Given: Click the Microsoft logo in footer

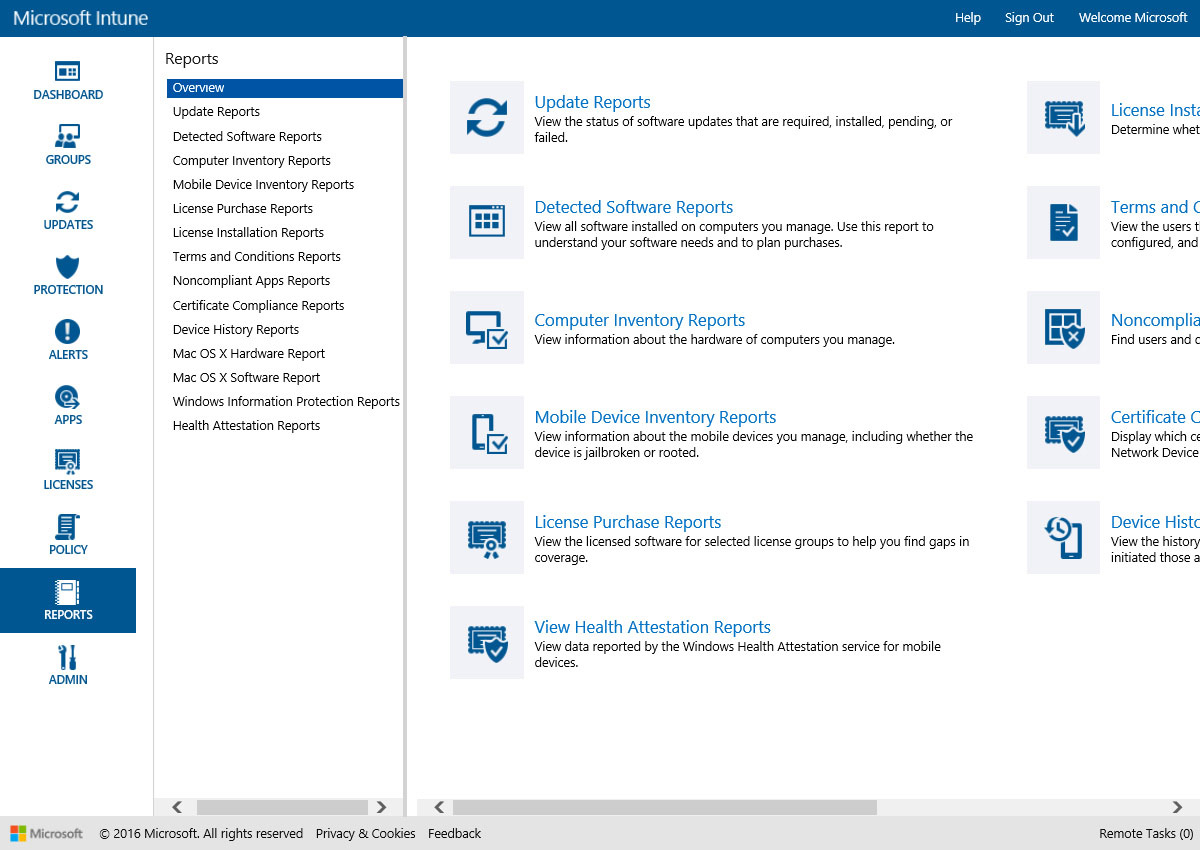Looking at the screenshot, I should coord(46,833).
